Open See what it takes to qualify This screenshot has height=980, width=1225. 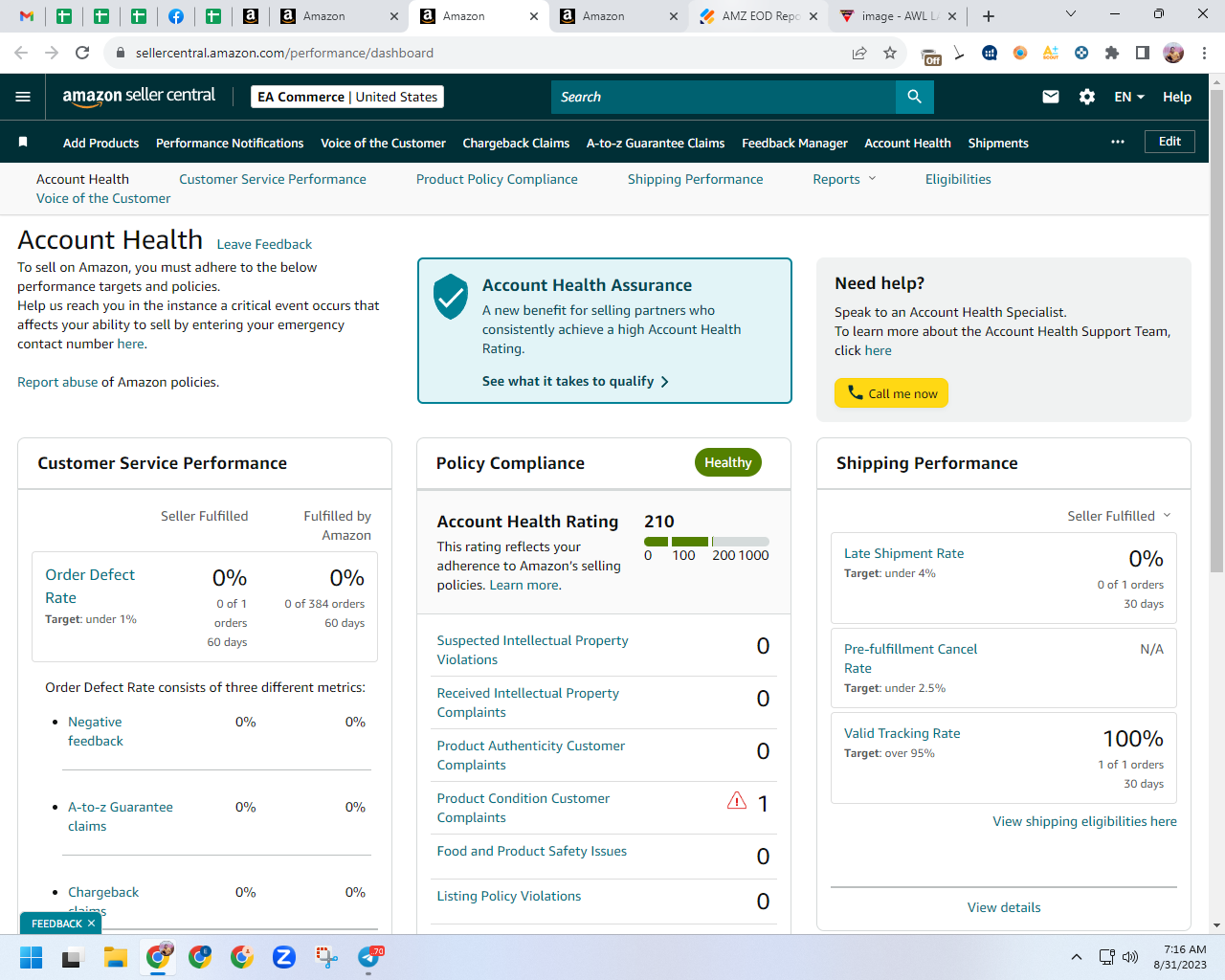pos(575,381)
